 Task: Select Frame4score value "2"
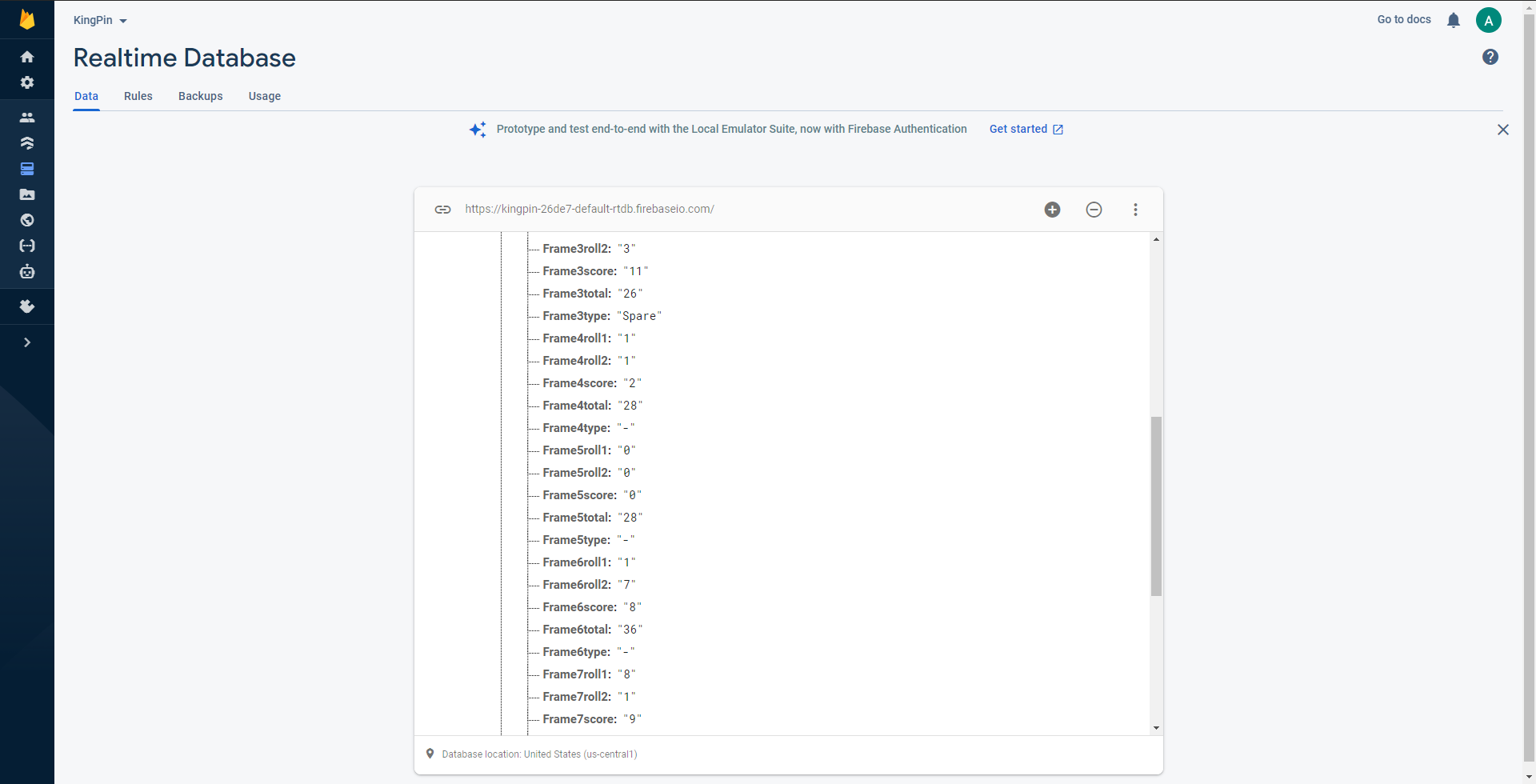(632, 383)
